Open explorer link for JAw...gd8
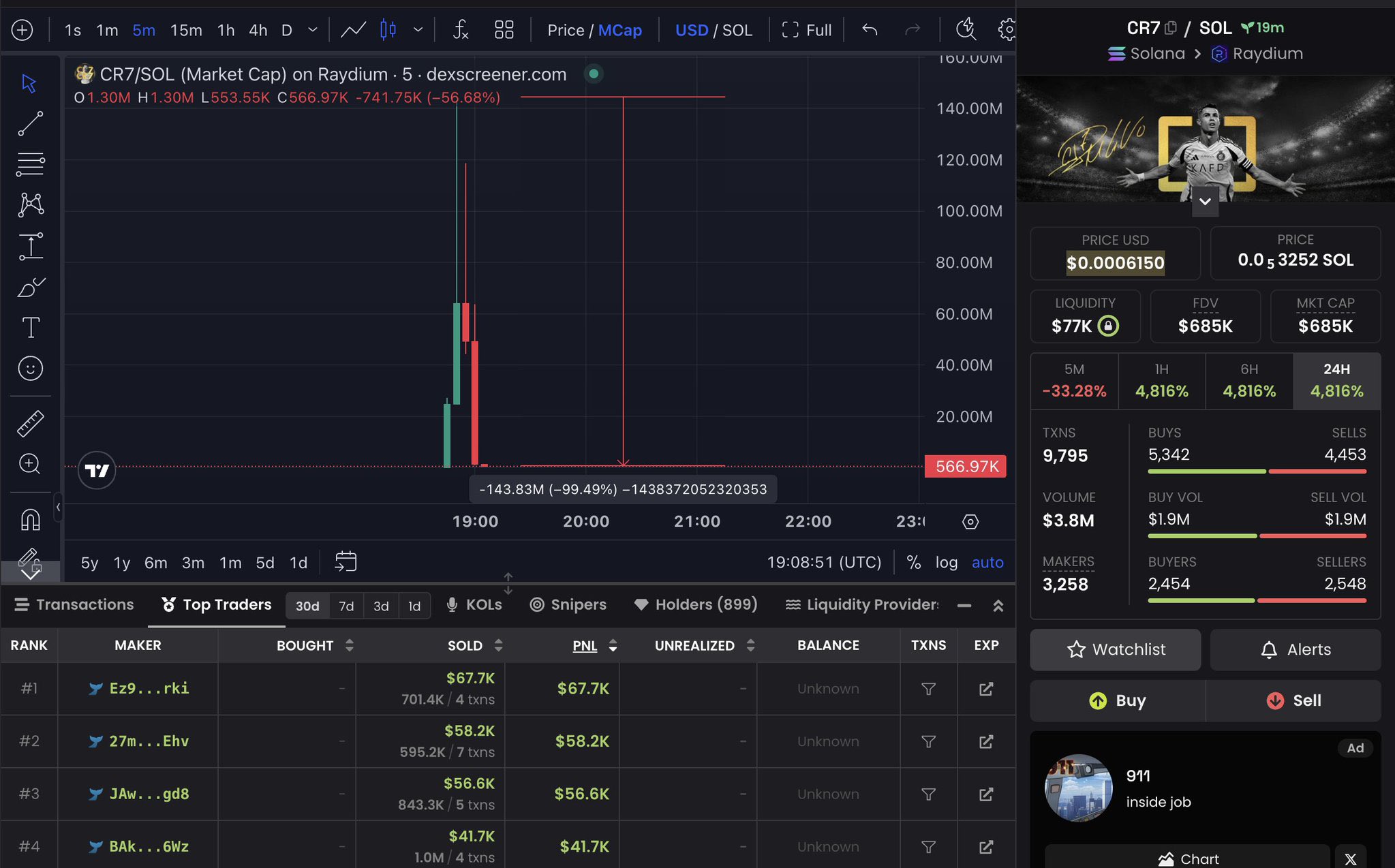Image resolution: width=1395 pixels, height=868 pixels. (985, 794)
